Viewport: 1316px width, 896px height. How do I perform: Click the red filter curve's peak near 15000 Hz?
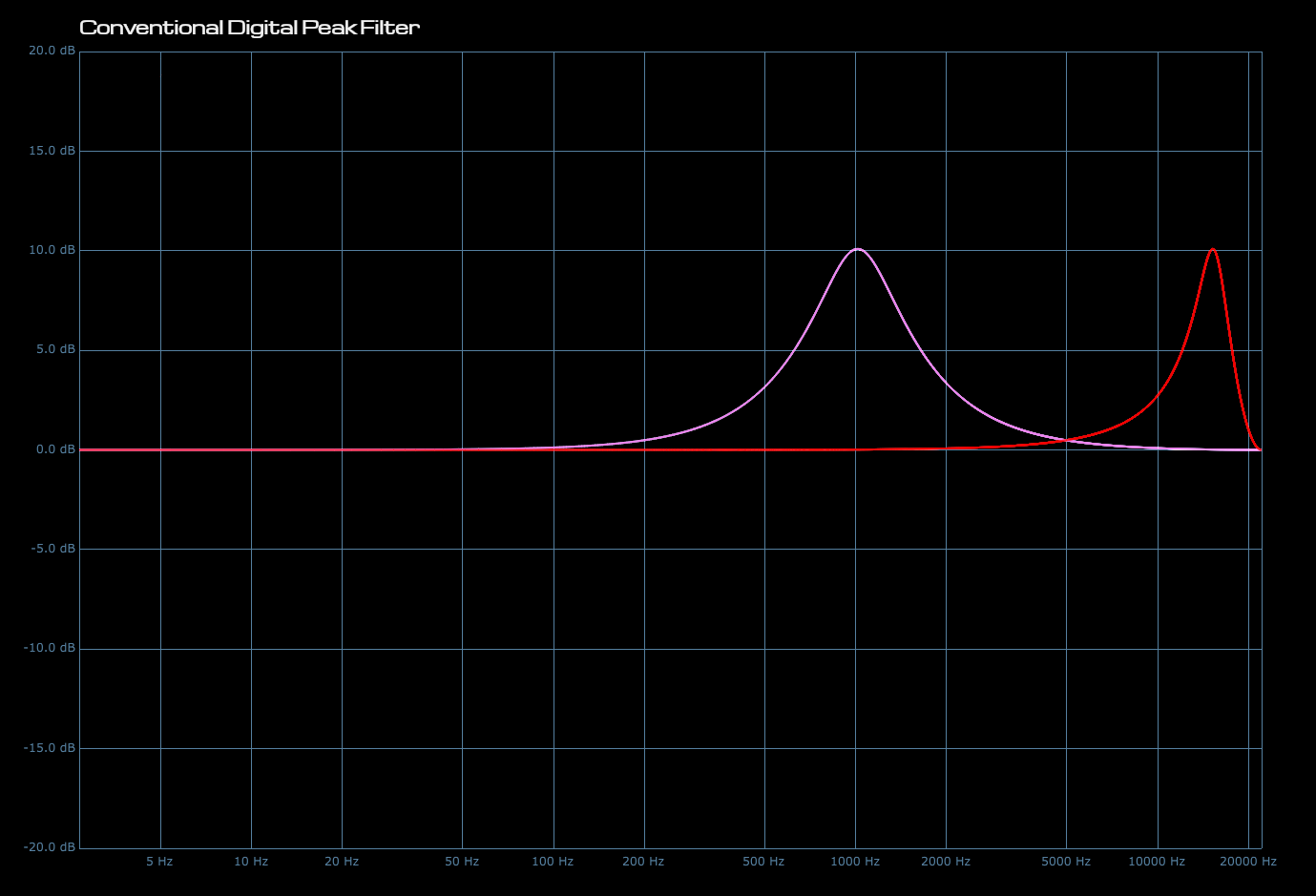coord(1213,250)
